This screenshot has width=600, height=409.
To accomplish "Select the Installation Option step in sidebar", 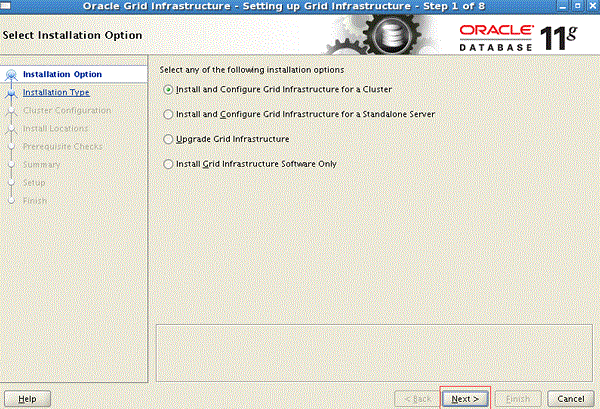I will pyautogui.click(x=62, y=74).
